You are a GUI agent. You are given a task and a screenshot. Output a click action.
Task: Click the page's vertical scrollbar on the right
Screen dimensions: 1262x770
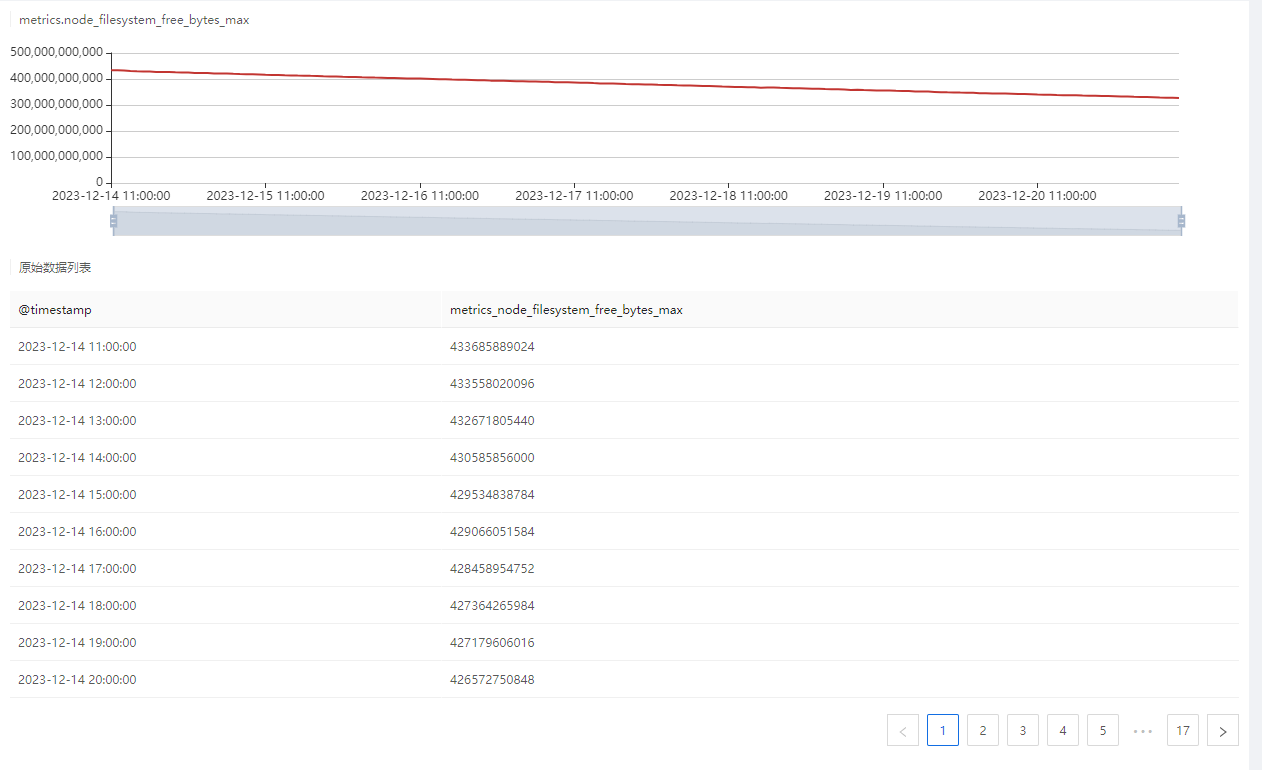[1255, 385]
